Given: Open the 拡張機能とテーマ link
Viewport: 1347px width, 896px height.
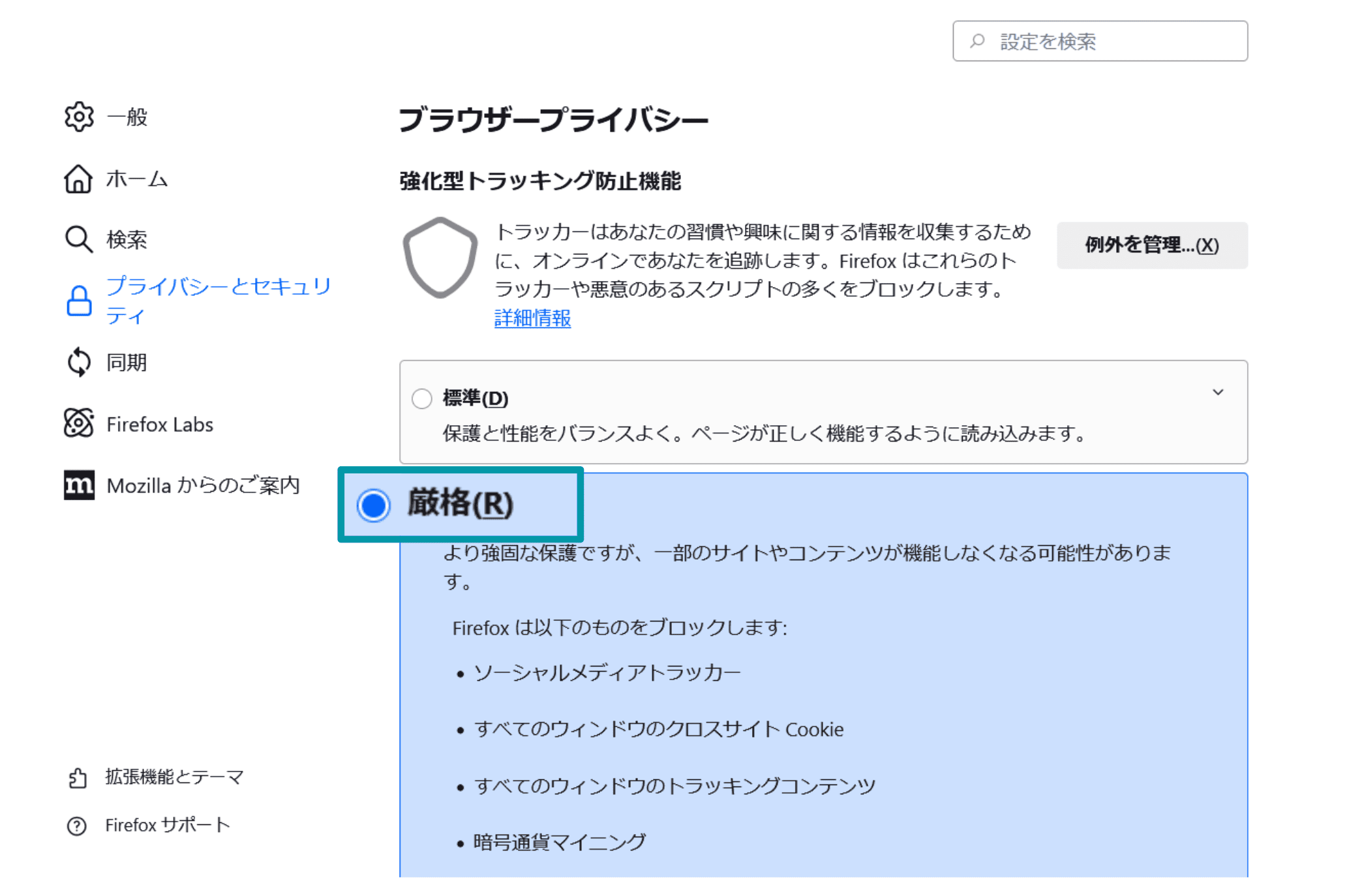Looking at the screenshot, I should point(174,777).
